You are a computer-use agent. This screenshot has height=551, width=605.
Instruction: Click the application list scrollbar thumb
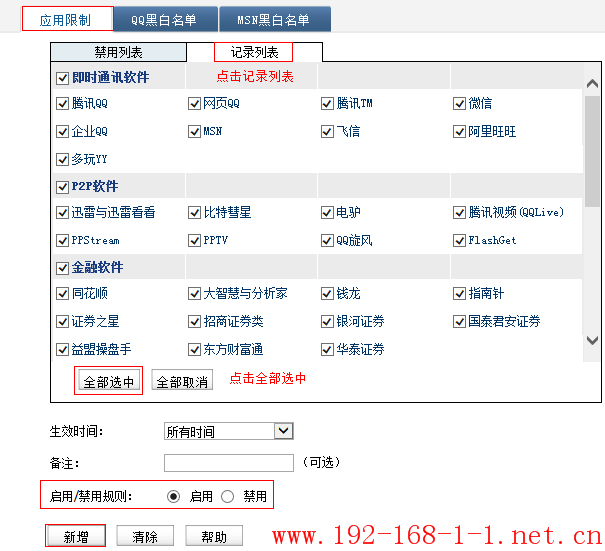(x=592, y=152)
